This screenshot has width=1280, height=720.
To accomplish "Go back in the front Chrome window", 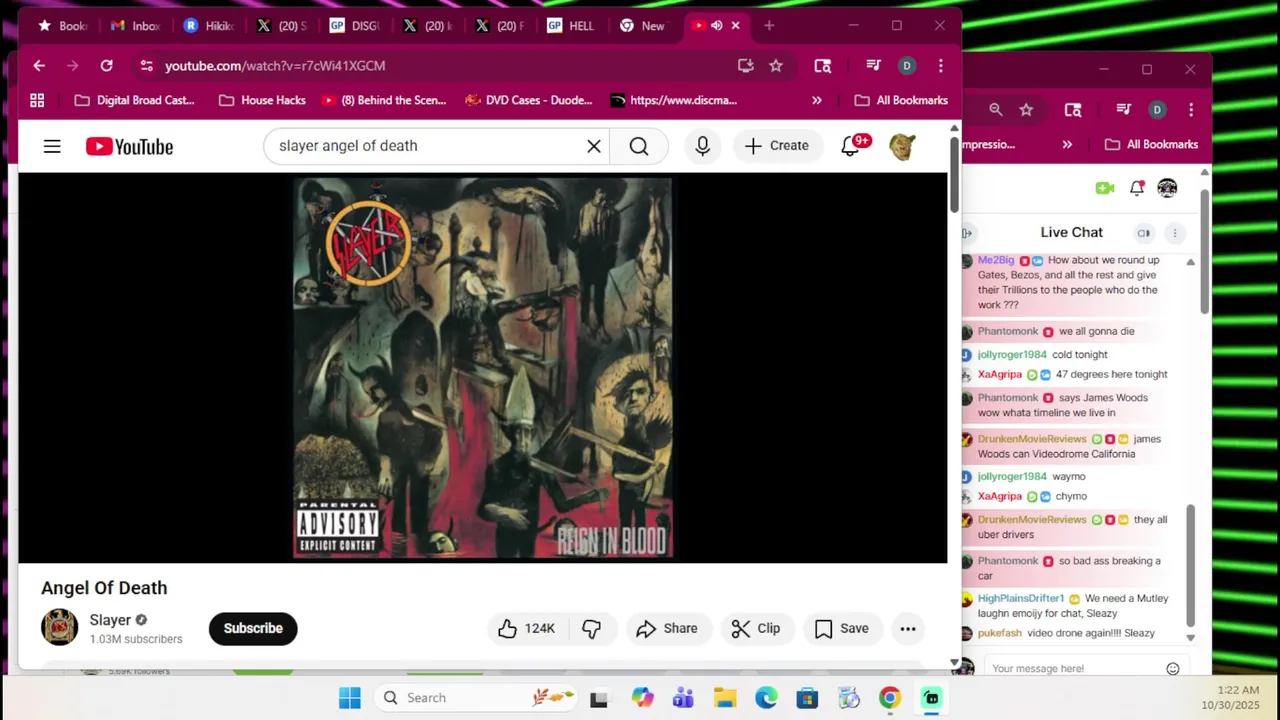I will coord(39,65).
